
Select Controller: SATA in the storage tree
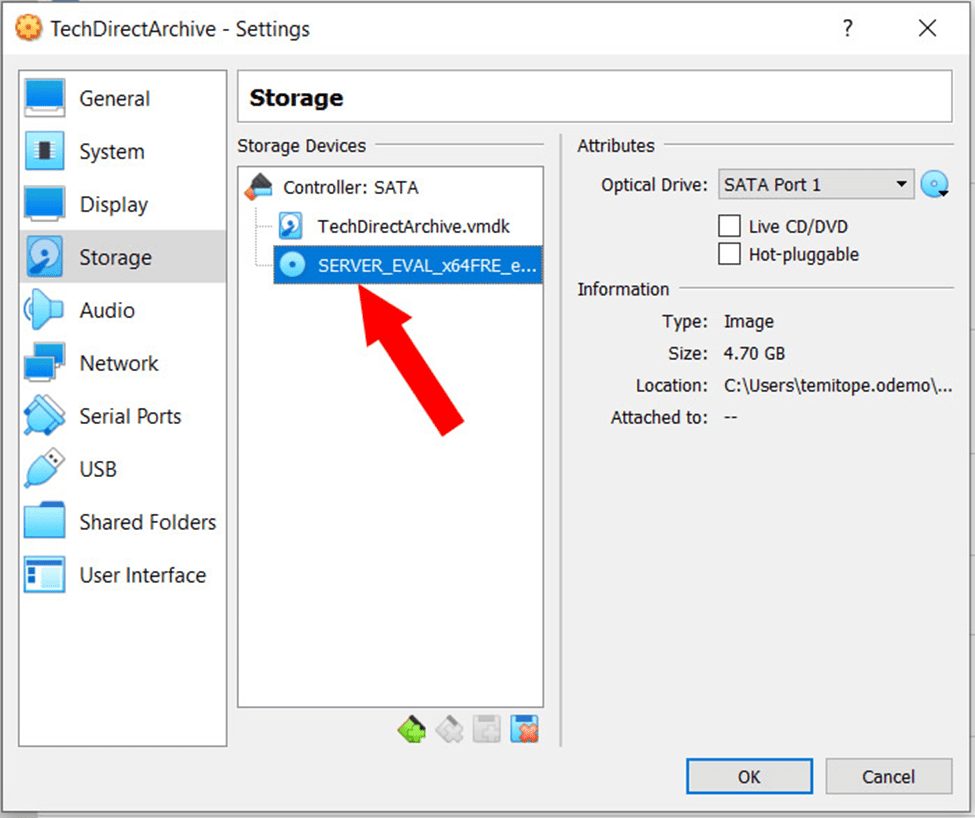tap(351, 187)
